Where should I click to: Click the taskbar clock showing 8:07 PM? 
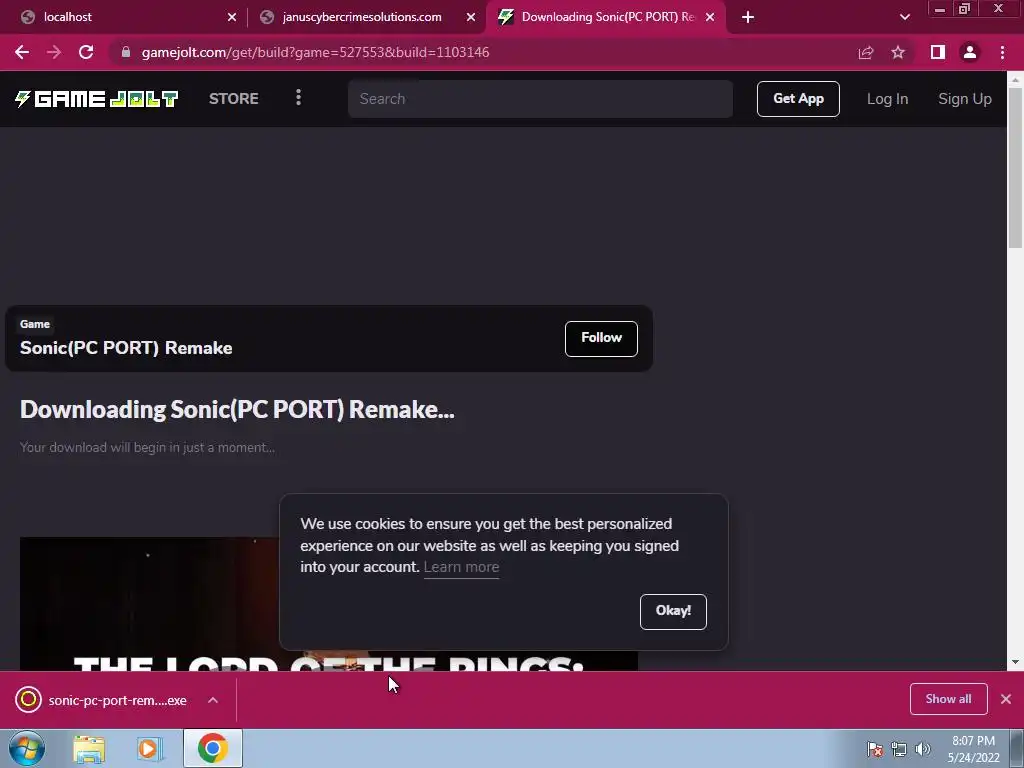(x=973, y=749)
